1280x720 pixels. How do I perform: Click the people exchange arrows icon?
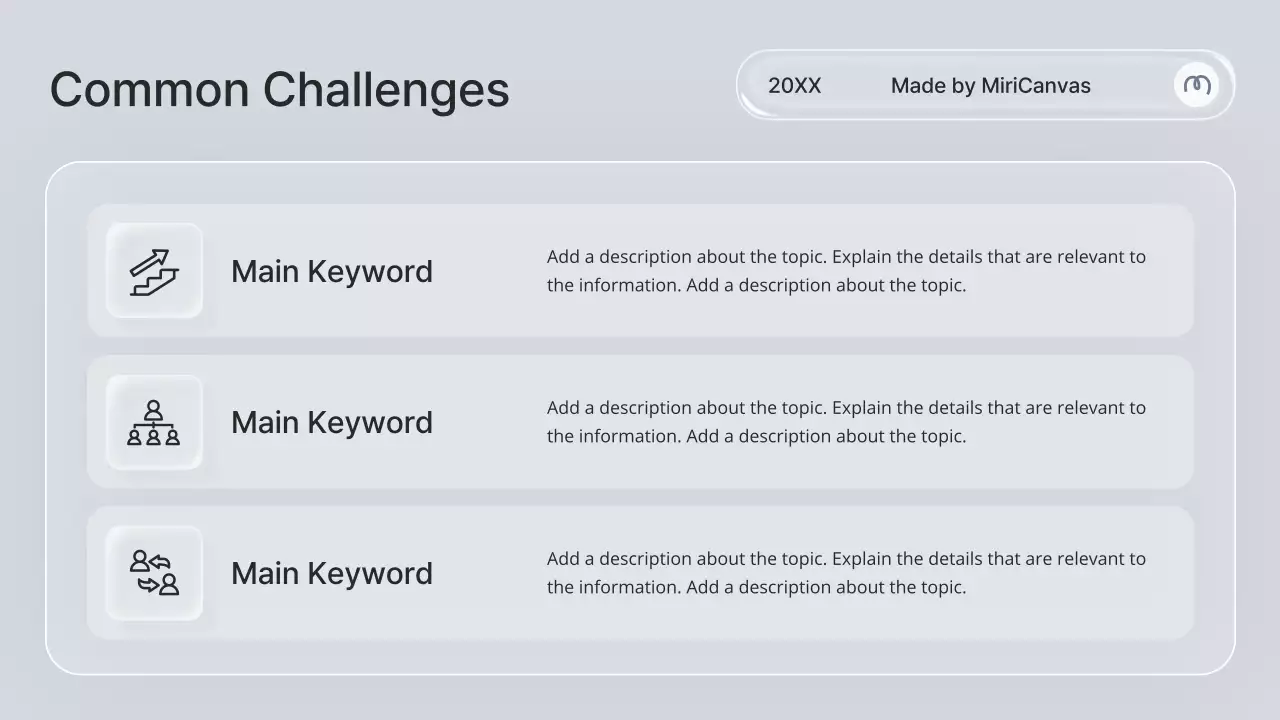point(154,573)
